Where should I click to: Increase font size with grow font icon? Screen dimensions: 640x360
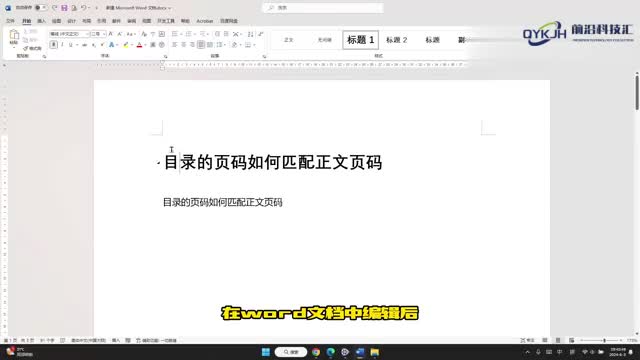tap(111, 34)
